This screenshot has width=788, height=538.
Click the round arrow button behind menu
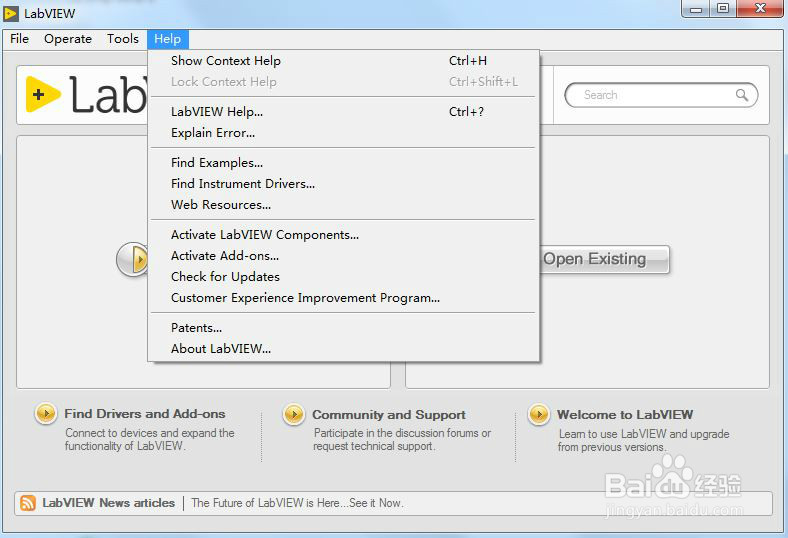tap(132, 259)
